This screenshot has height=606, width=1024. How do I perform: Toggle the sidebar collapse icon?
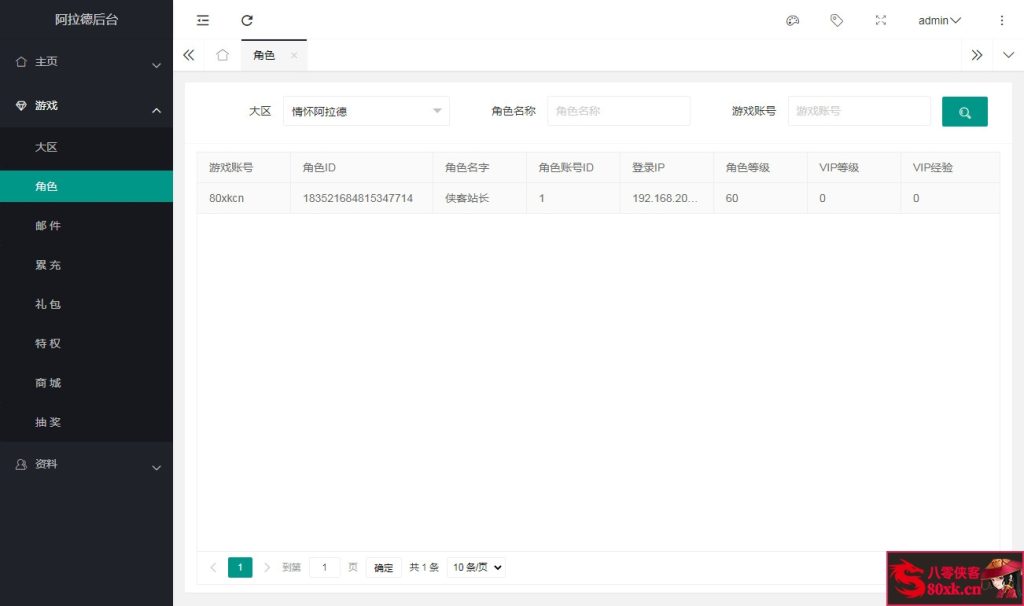click(203, 19)
